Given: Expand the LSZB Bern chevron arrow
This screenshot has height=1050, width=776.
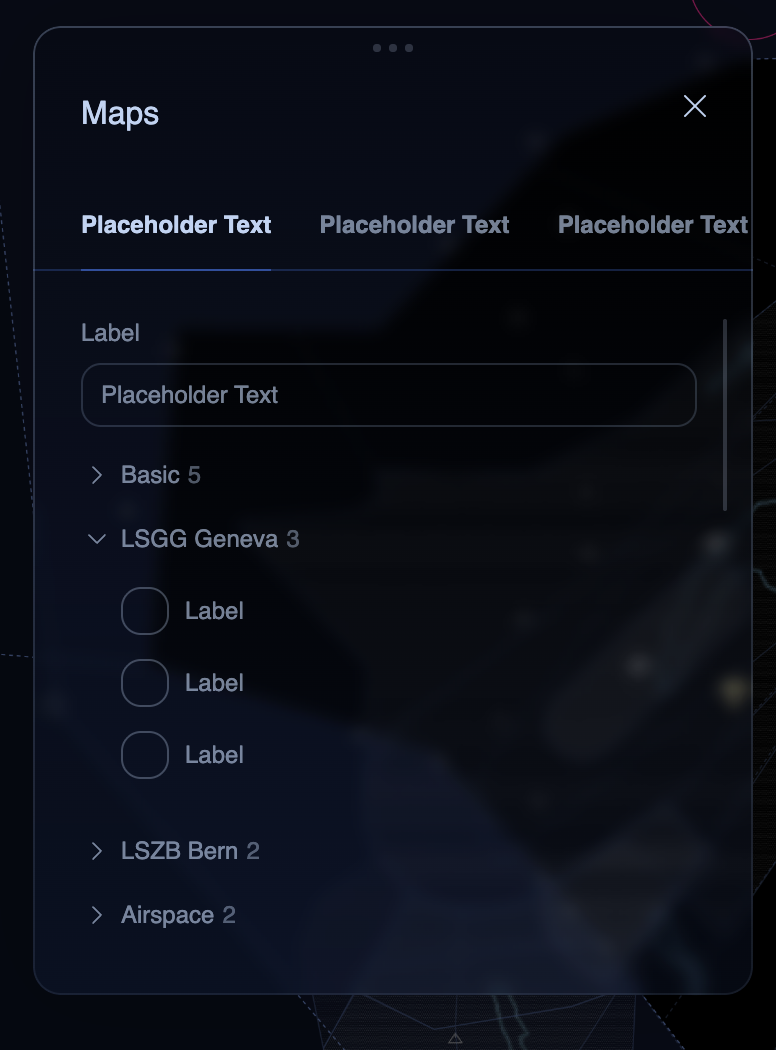Looking at the screenshot, I should pyautogui.click(x=97, y=851).
